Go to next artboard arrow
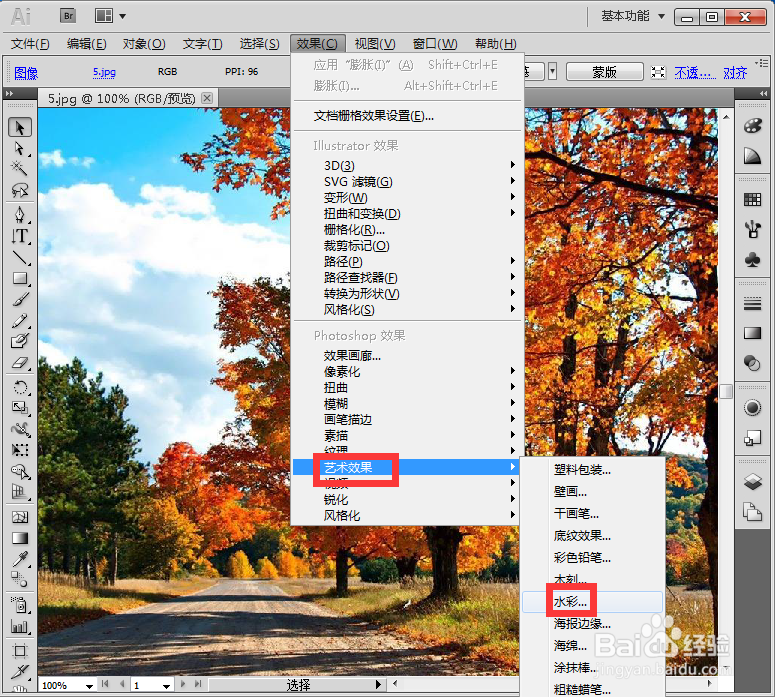Screen dimensions: 775x697 [x=183, y=684]
